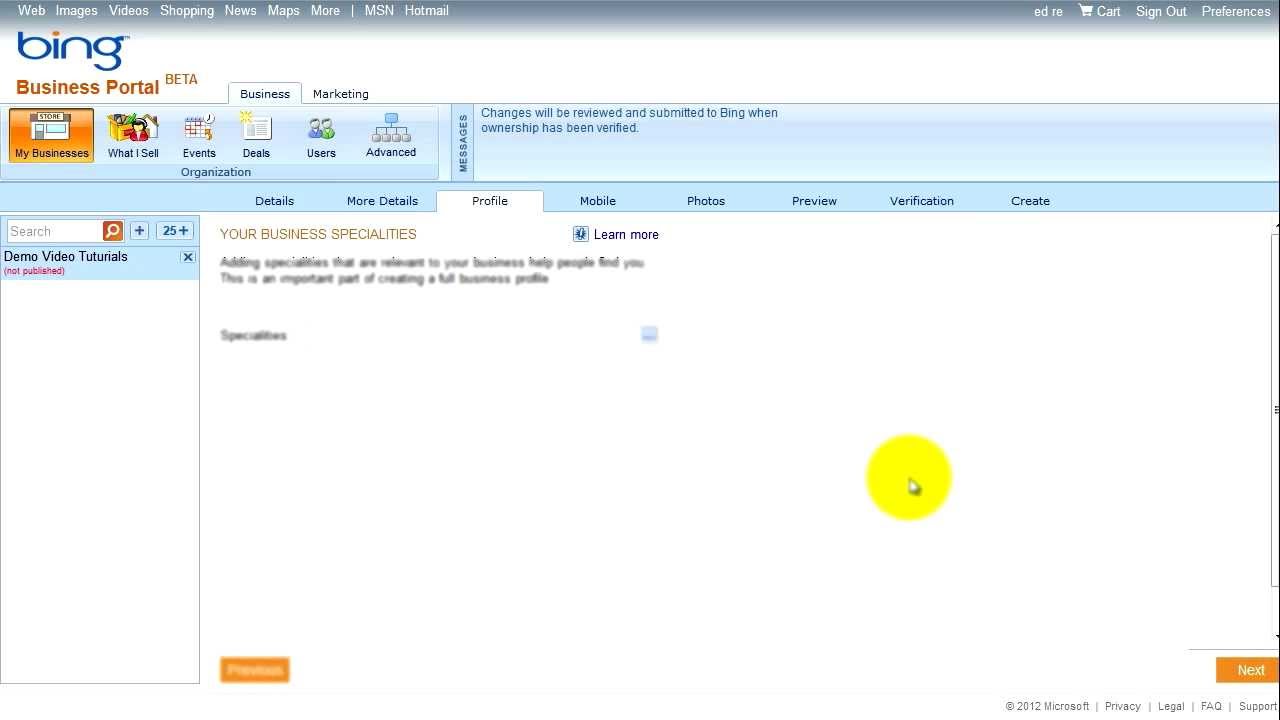Click the 'ed re' account name
Screen dimensions: 1280x720
[1048, 12]
